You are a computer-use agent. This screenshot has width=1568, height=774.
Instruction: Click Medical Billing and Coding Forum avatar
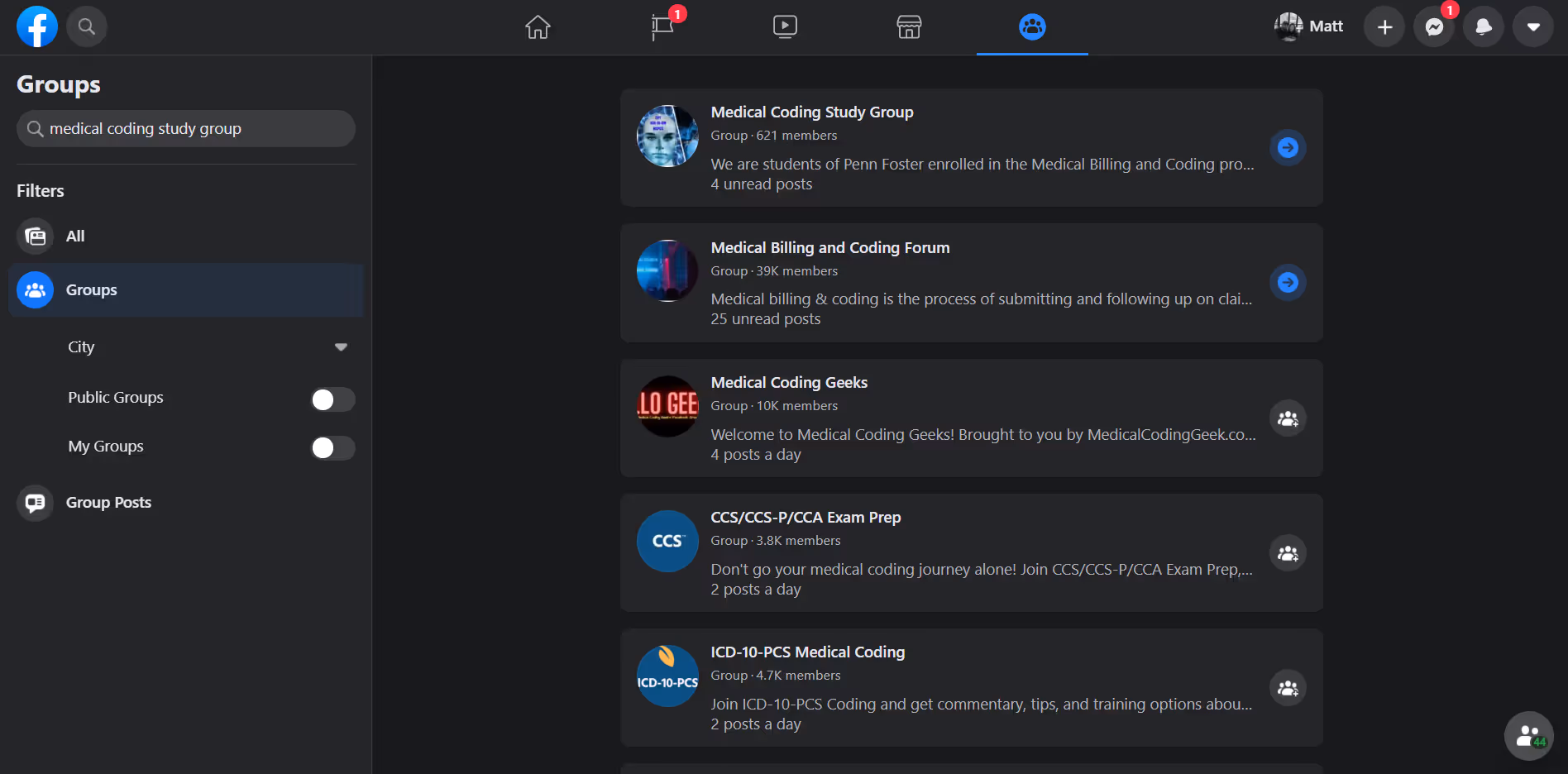tap(667, 271)
